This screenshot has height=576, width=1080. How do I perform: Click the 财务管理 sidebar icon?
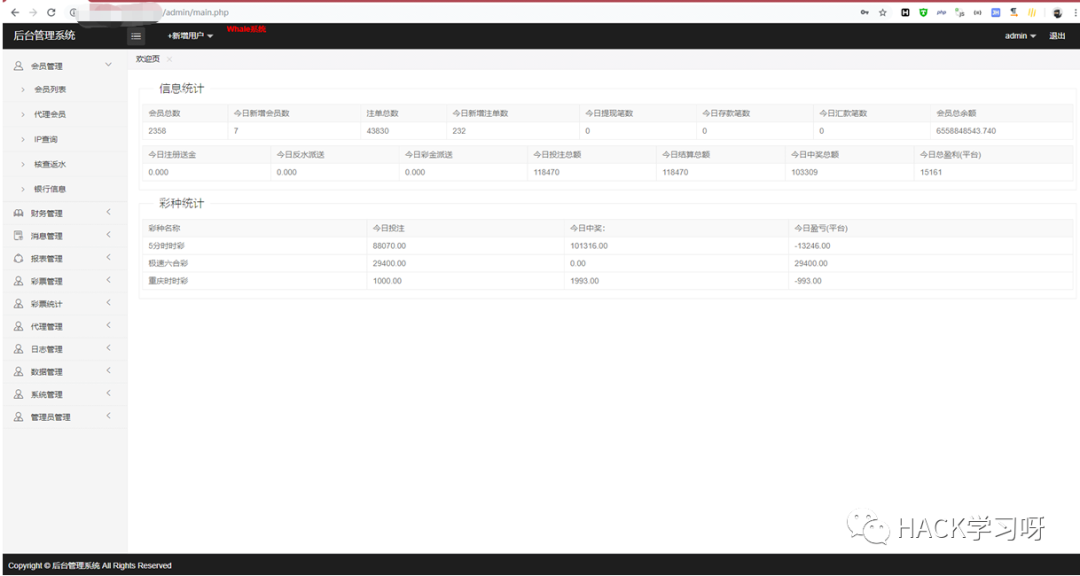(19, 214)
